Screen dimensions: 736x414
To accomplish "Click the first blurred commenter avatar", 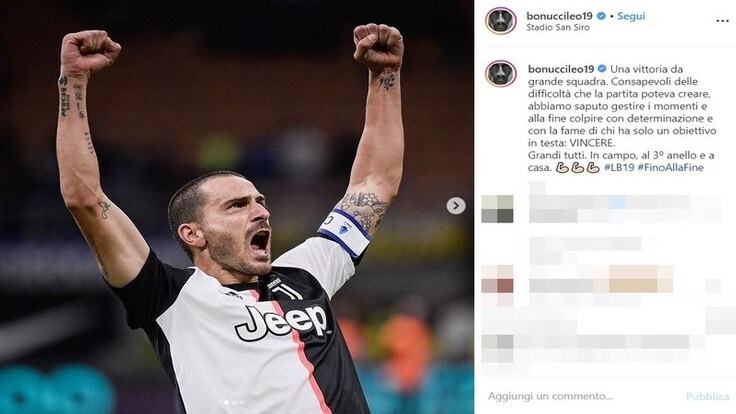I will pos(498,209).
